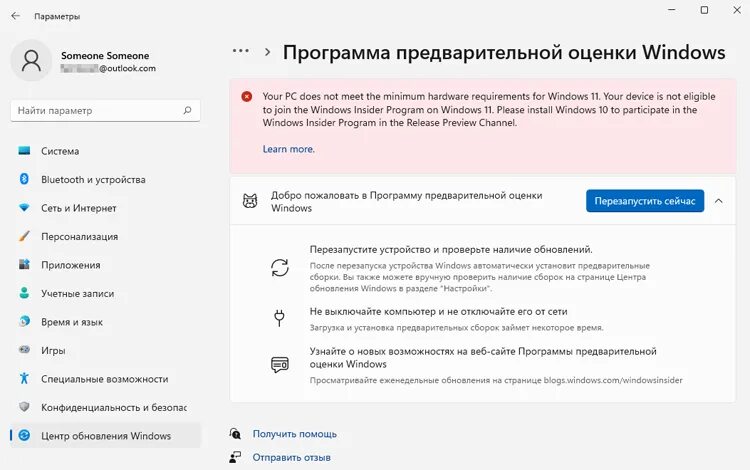Viewport: 750px width, 470px height.
Task: Click the Игры gamepad icon
Action: point(24,350)
